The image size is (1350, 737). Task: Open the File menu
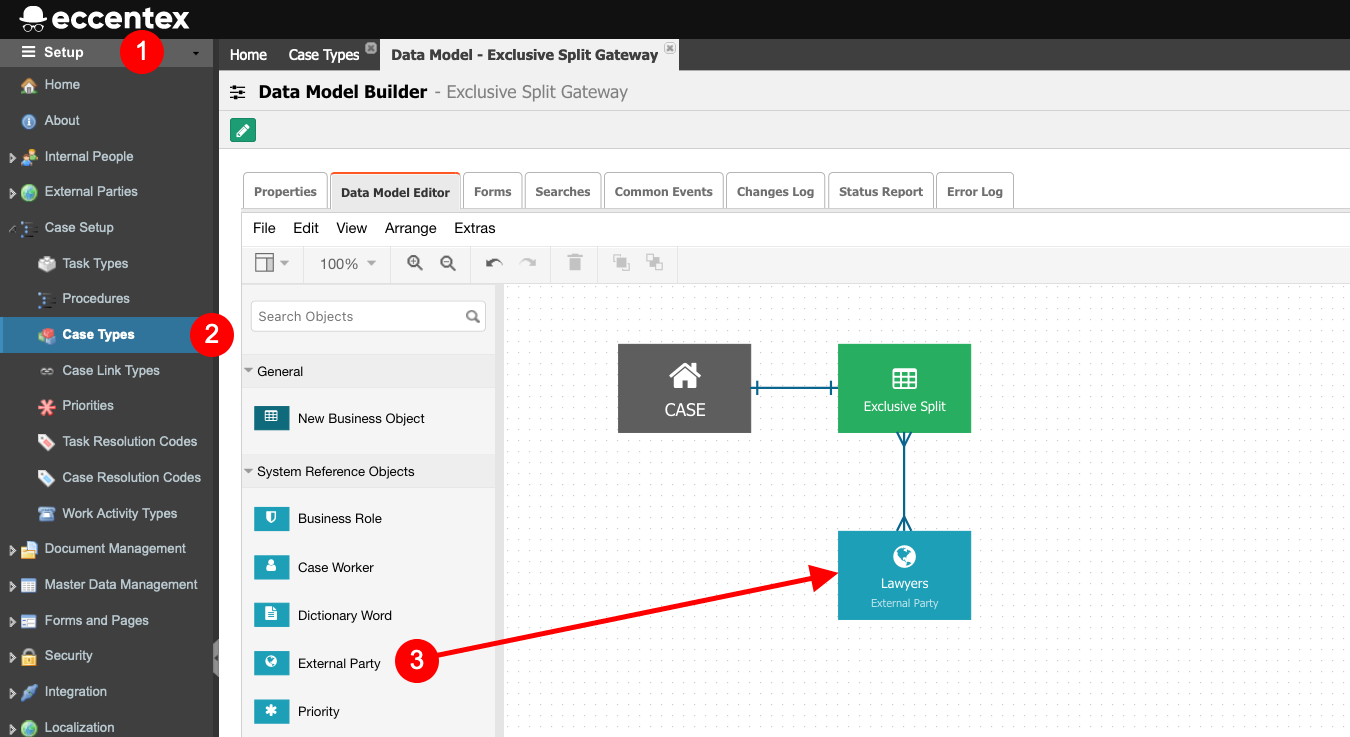click(264, 228)
